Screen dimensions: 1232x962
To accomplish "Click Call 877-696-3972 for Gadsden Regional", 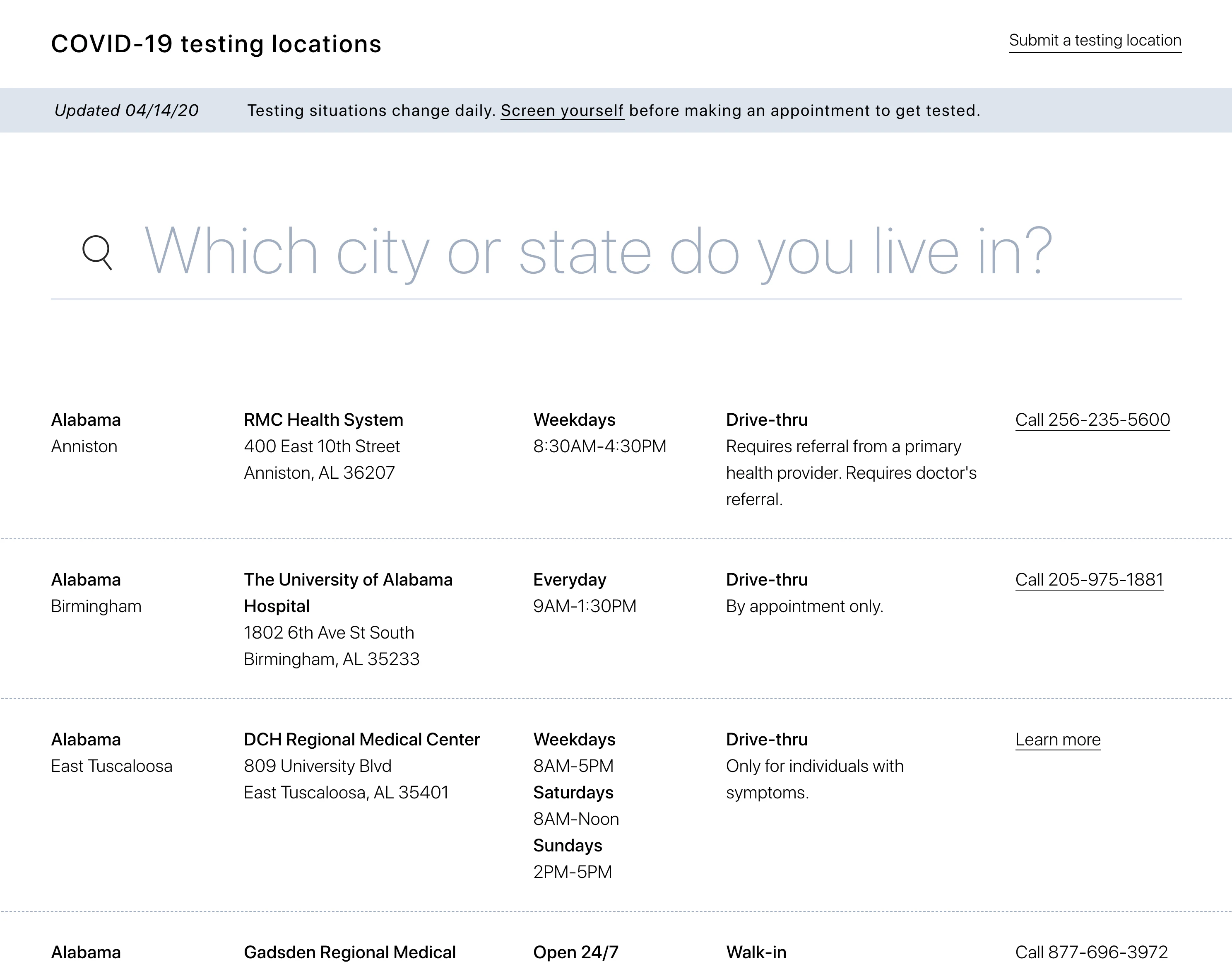I will [x=1091, y=952].
